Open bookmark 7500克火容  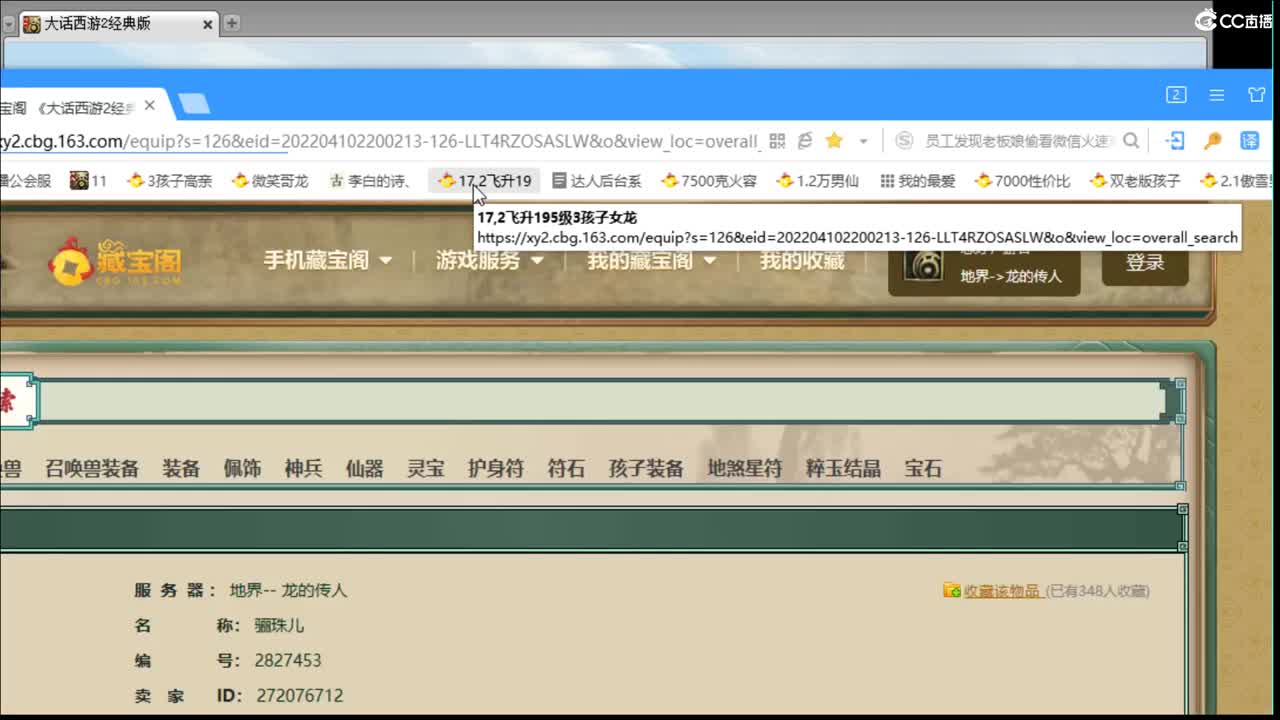click(x=709, y=181)
